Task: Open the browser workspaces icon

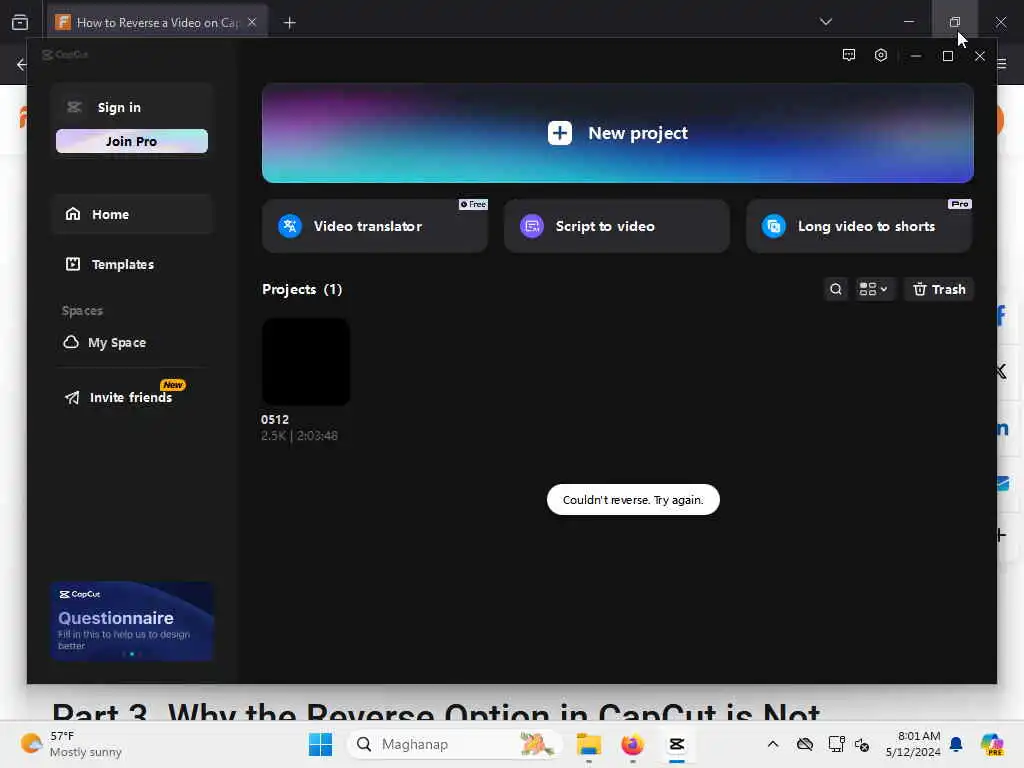Action: [20, 22]
